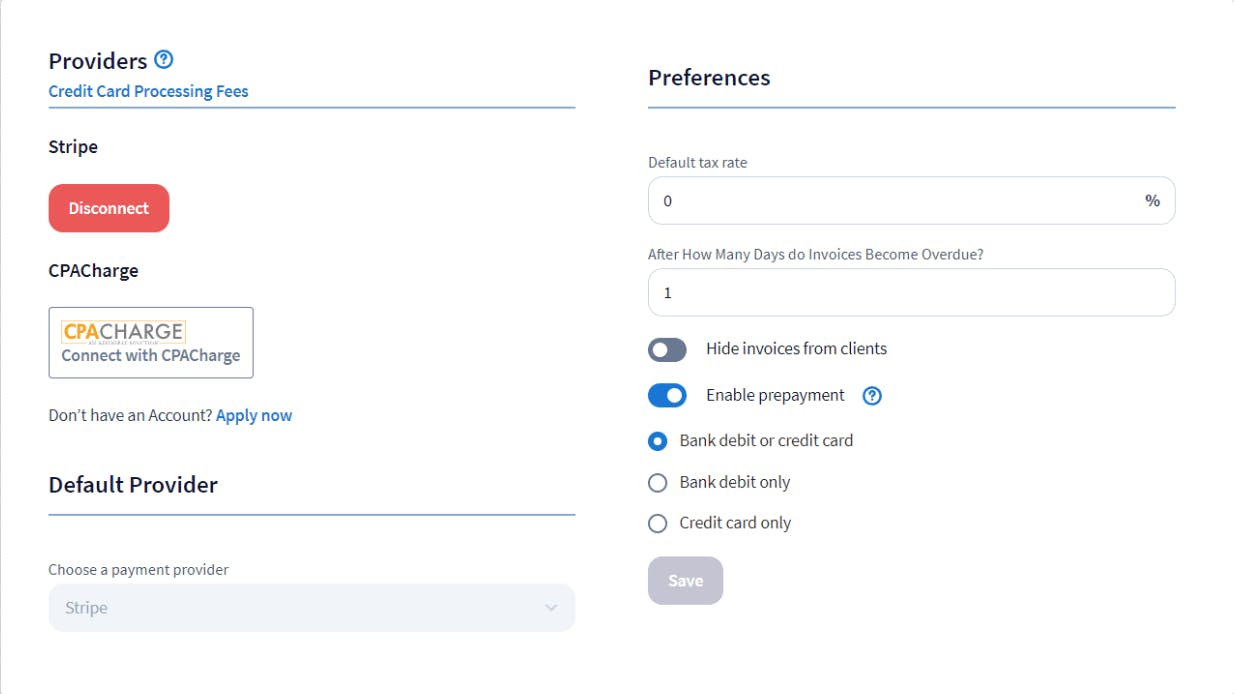Enable the Hide invoices from clients toggle
This screenshot has width=1234, height=694.
666,349
